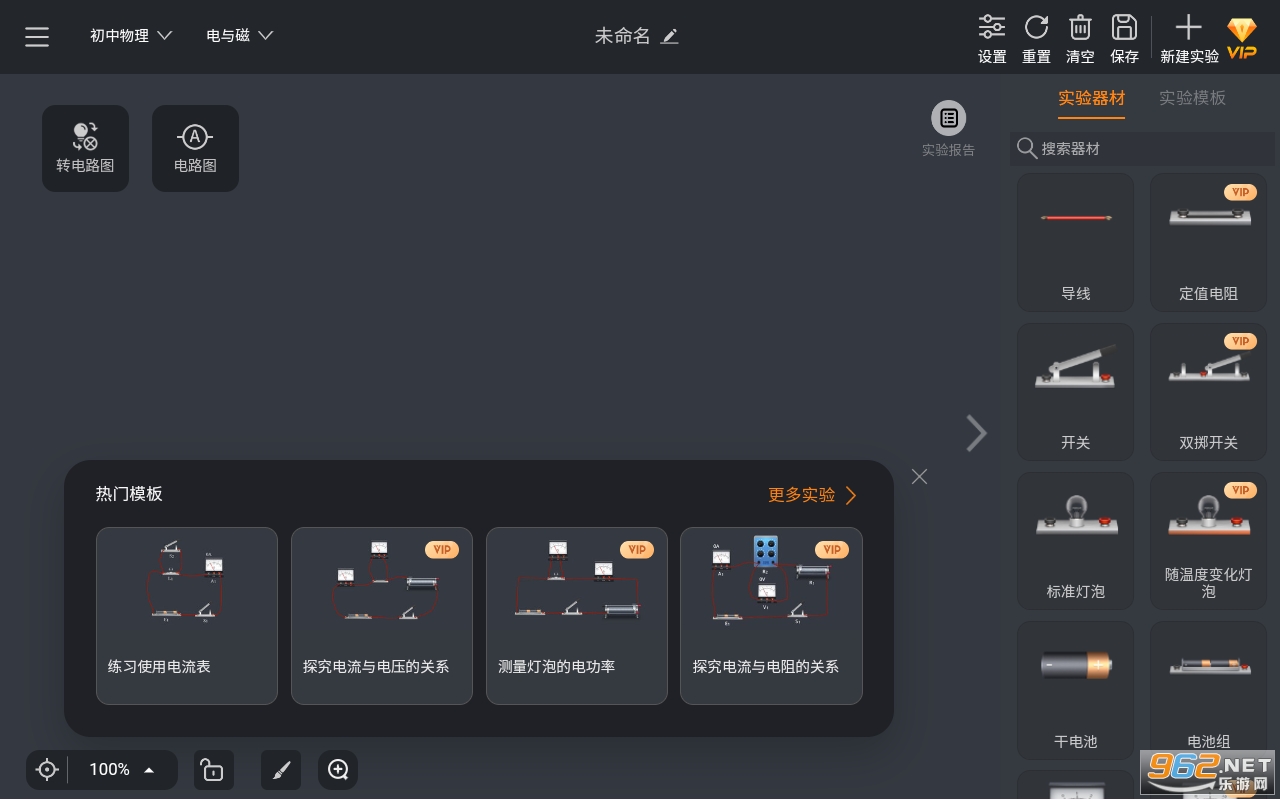1280x800 pixels.
Task: Select the 电池组 battery pack component
Action: [1208, 690]
